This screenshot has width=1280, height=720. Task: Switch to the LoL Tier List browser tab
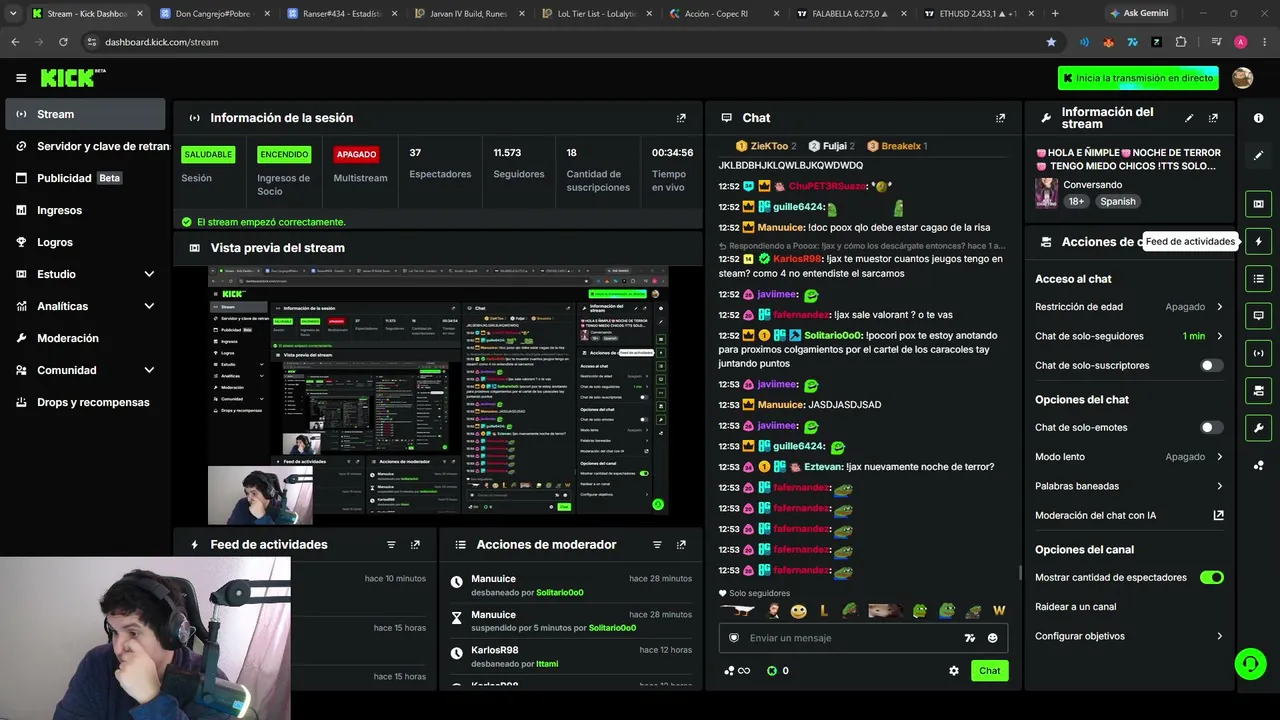click(596, 14)
